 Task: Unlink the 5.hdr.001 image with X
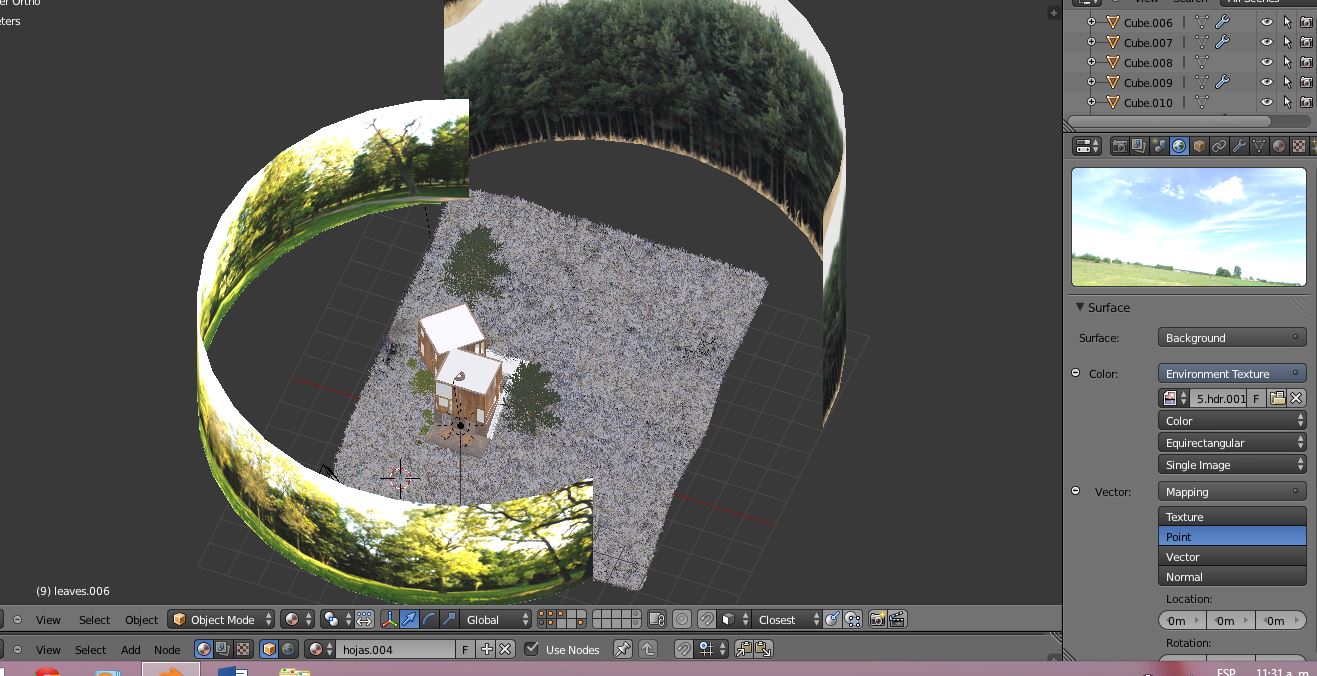click(x=1296, y=398)
